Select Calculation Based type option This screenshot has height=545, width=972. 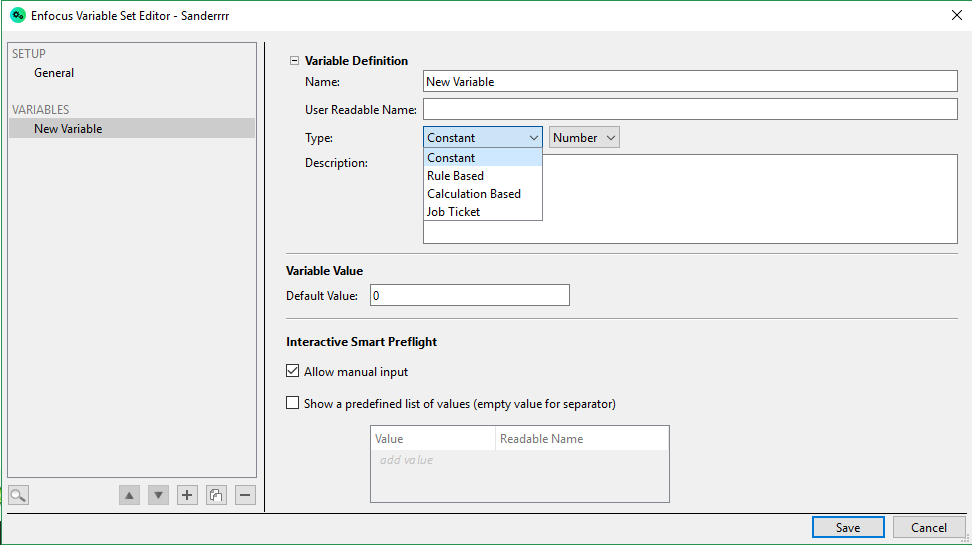[x=473, y=194]
